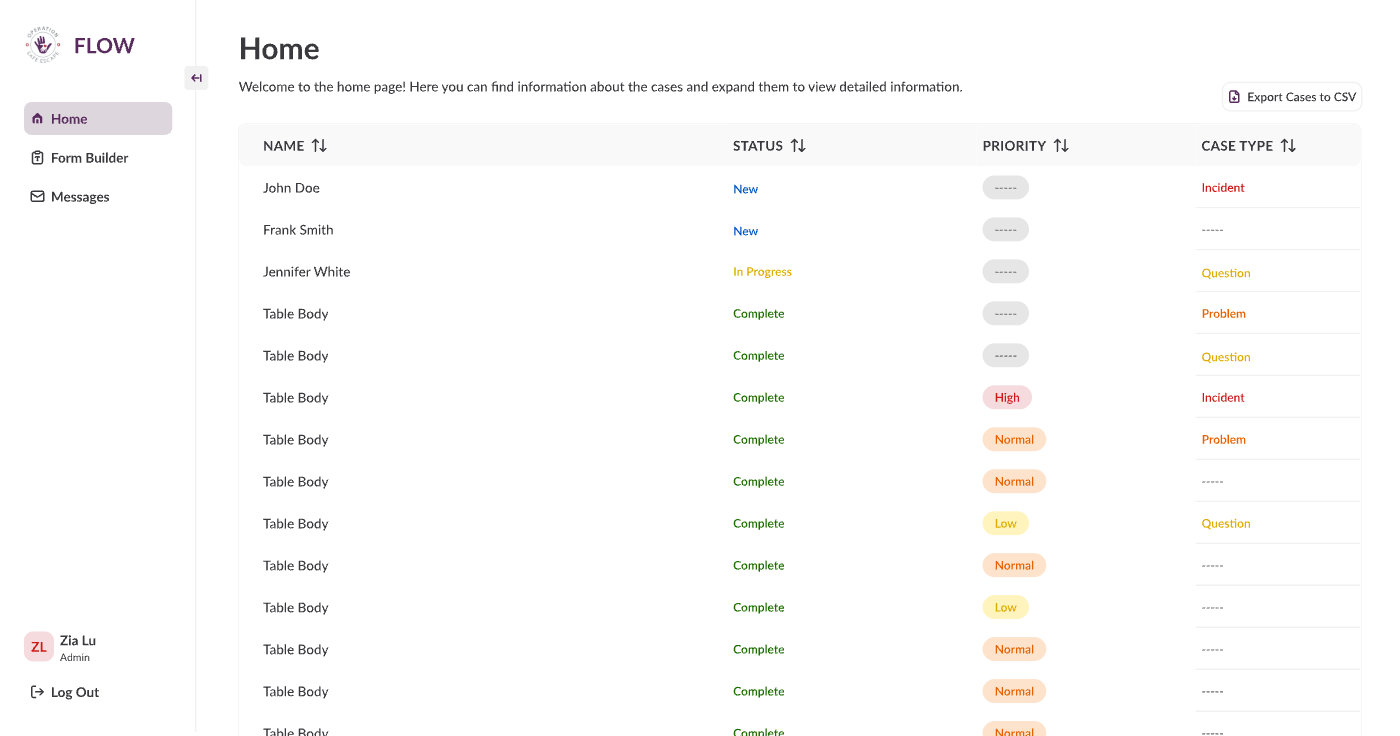Viewport: 1400px width, 736px height.
Task: Click the NAME column header
Action: click(x=283, y=146)
